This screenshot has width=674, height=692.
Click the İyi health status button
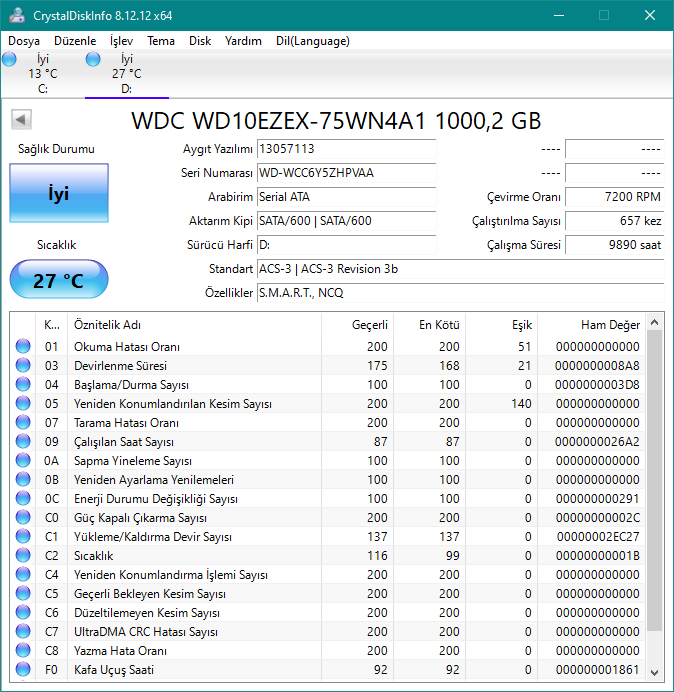coord(59,193)
